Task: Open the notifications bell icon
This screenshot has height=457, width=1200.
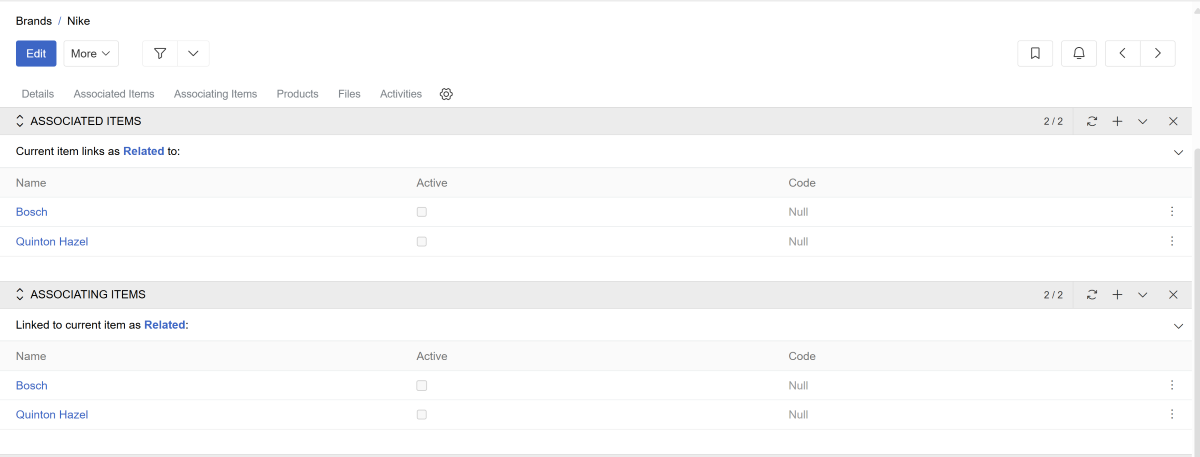Action: pyautogui.click(x=1079, y=53)
